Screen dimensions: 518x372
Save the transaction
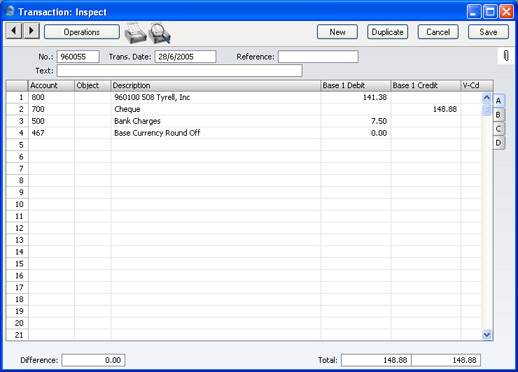point(488,32)
